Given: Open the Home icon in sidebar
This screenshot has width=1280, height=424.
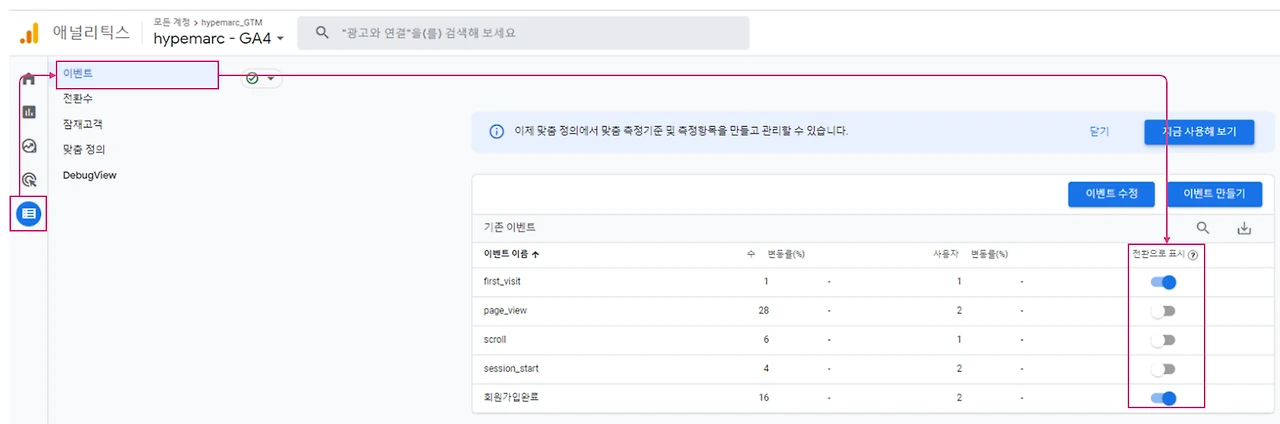Looking at the screenshot, I should pos(29,79).
